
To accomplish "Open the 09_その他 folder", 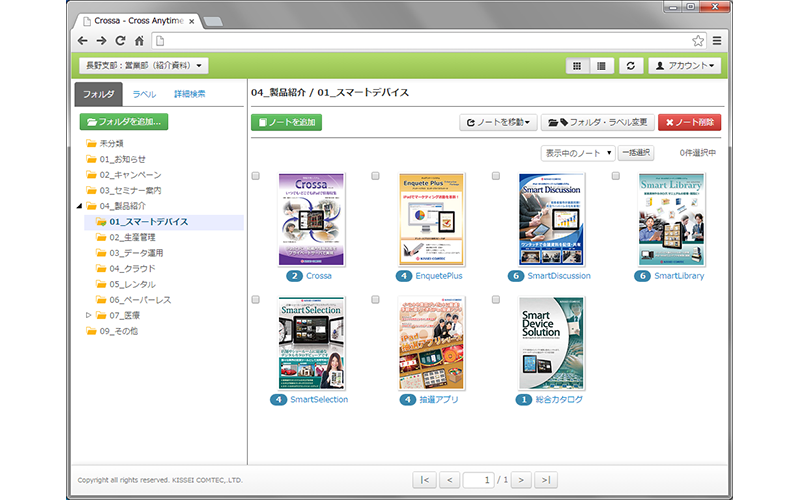I will 112,331.
